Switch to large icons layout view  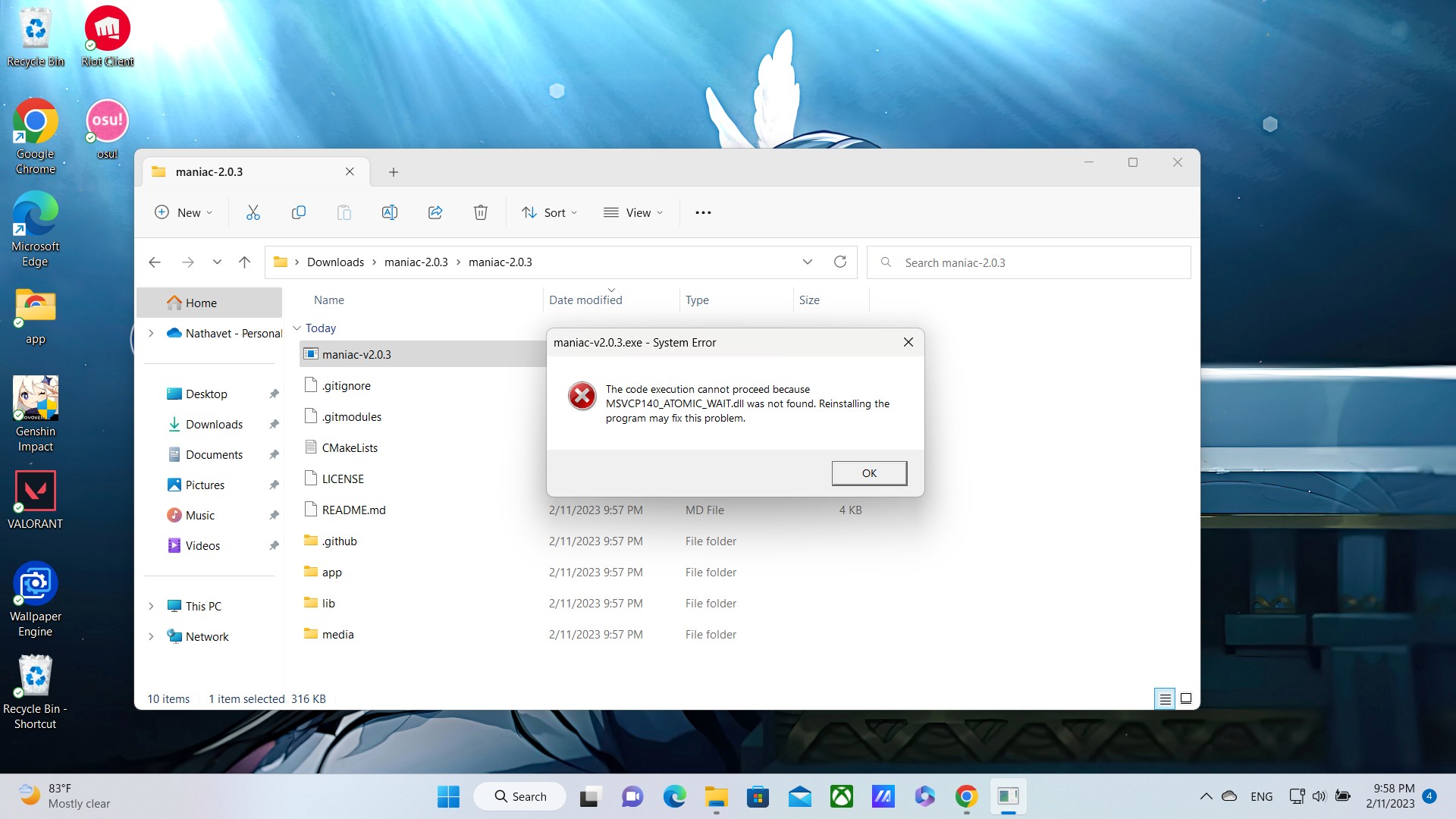[1185, 698]
